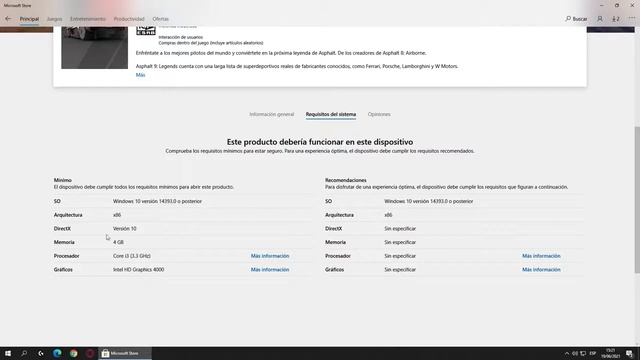Click the 'x86' value under Mínimo
This screenshot has height=360, width=640.
(x=117, y=215)
